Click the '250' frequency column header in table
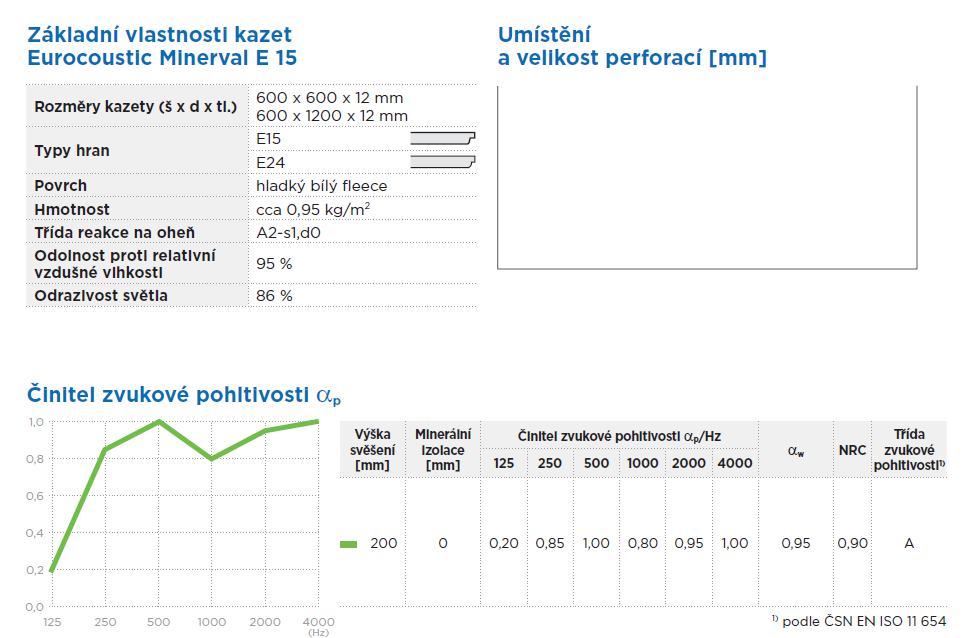The height and width of the screenshot is (638, 971). 550,463
